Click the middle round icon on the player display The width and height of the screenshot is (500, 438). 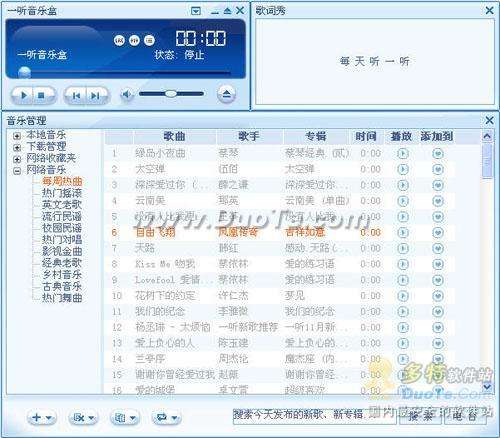(134, 40)
